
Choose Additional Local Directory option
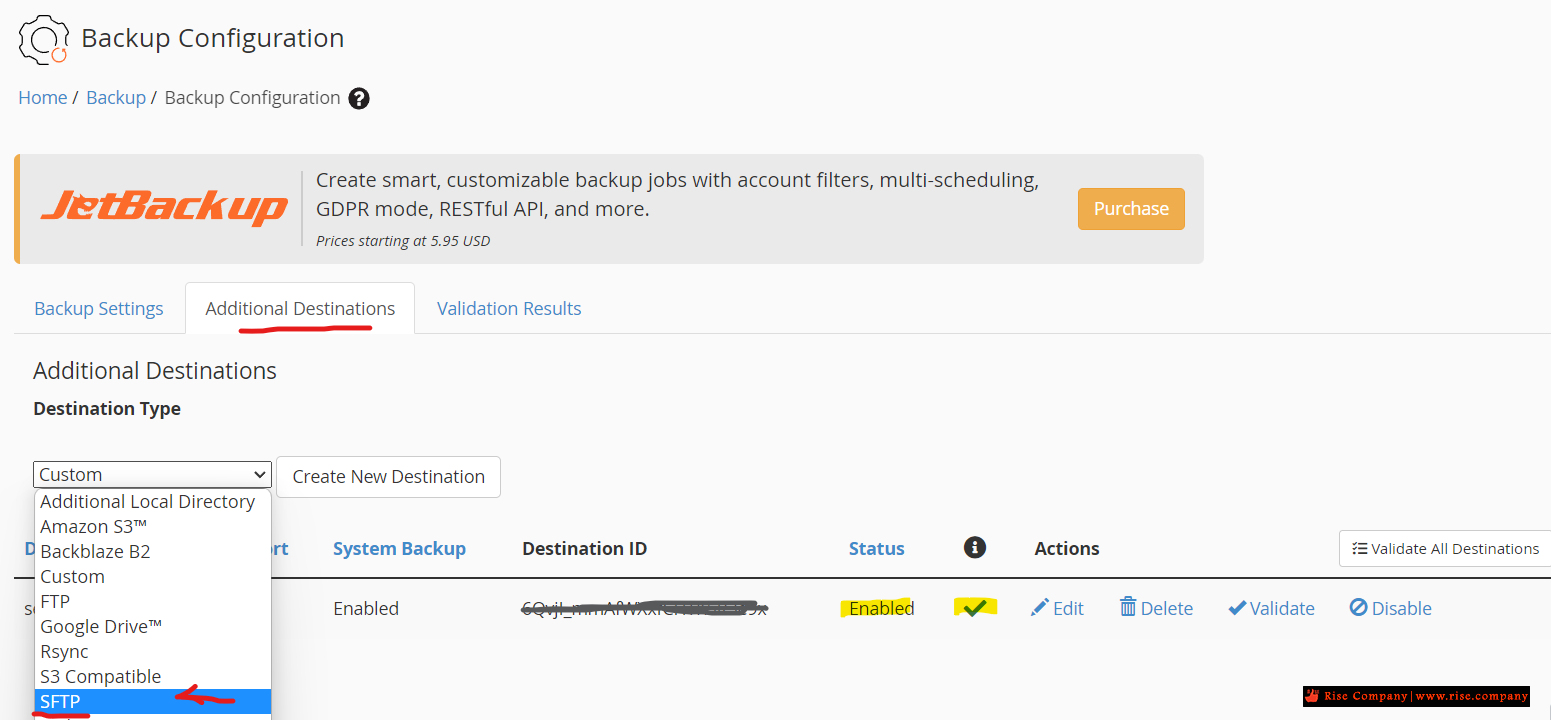(x=153, y=502)
